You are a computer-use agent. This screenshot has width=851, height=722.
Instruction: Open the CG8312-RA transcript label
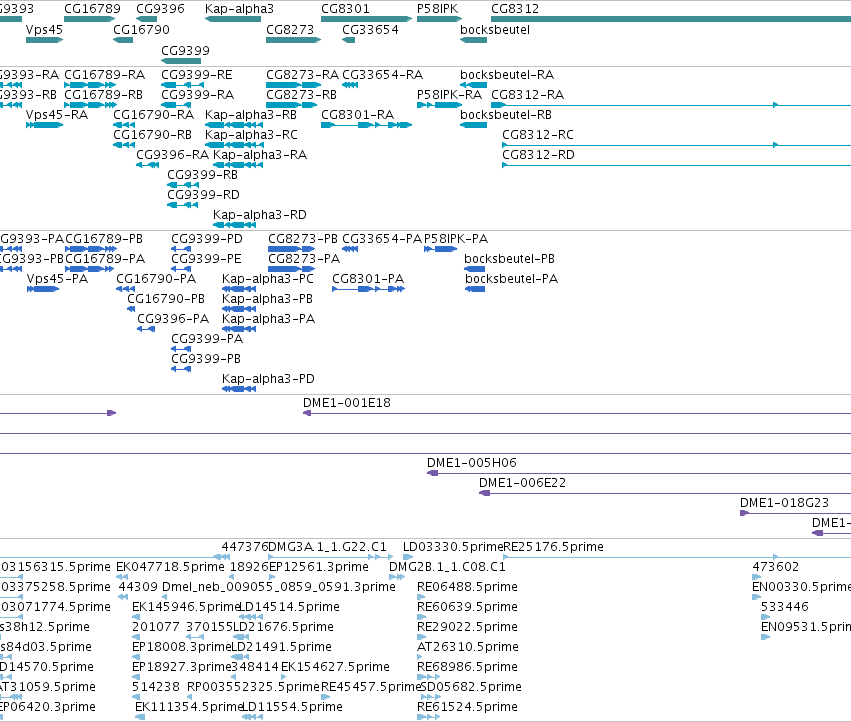pos(528,94)
